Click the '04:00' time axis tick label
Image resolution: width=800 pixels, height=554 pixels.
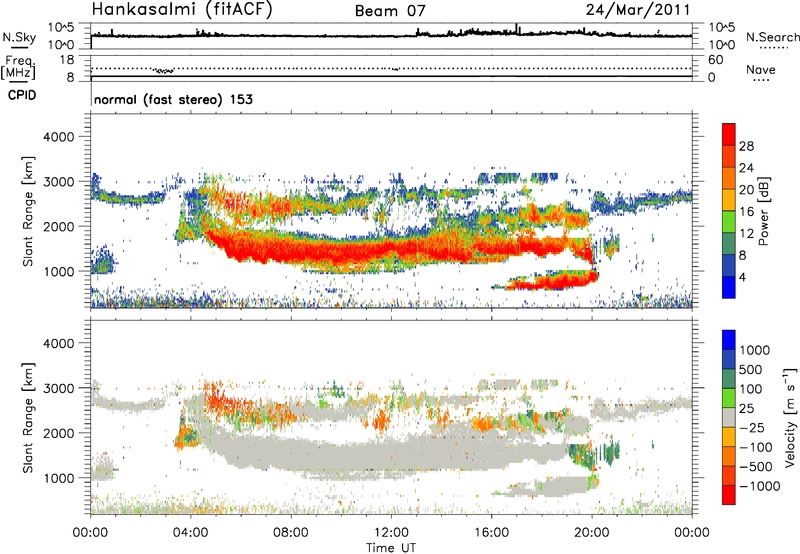click(191, 533)
